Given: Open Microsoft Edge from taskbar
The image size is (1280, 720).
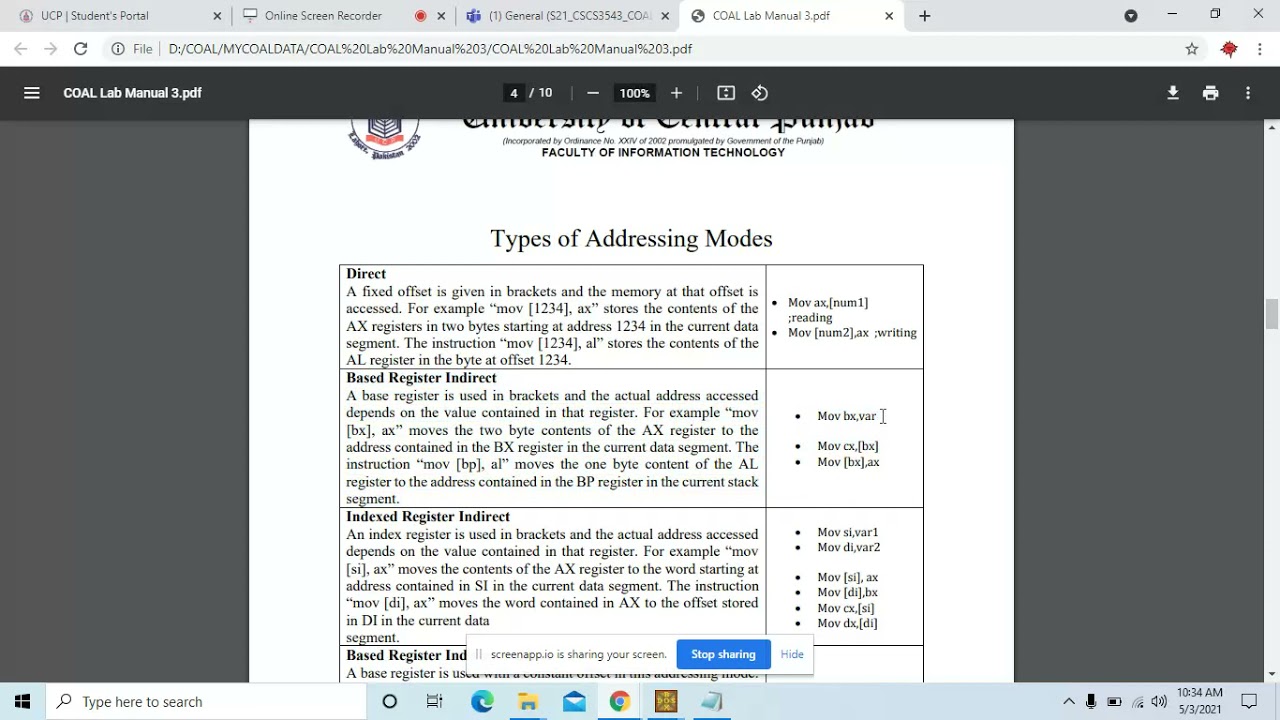Looking at the screenshot, I should tap(482, 702).
